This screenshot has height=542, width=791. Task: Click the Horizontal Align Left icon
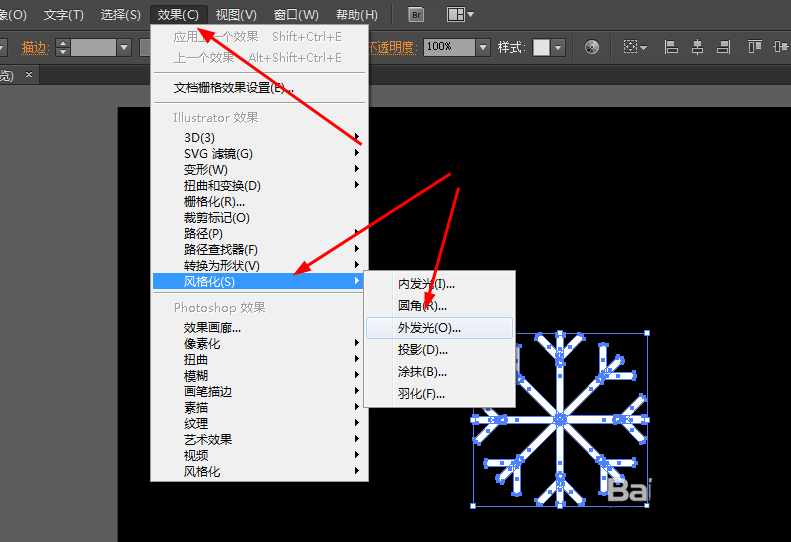tap(671, 47)
